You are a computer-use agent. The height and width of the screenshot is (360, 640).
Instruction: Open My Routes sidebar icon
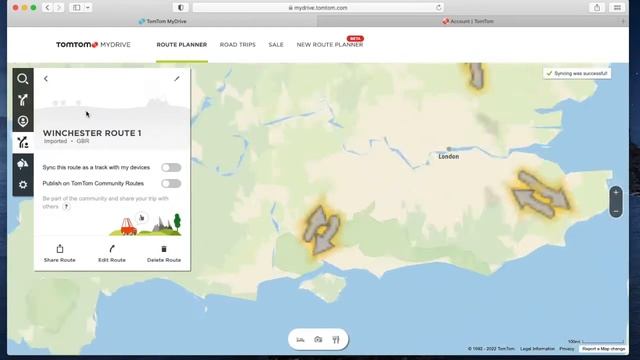[x=23, y=142]
